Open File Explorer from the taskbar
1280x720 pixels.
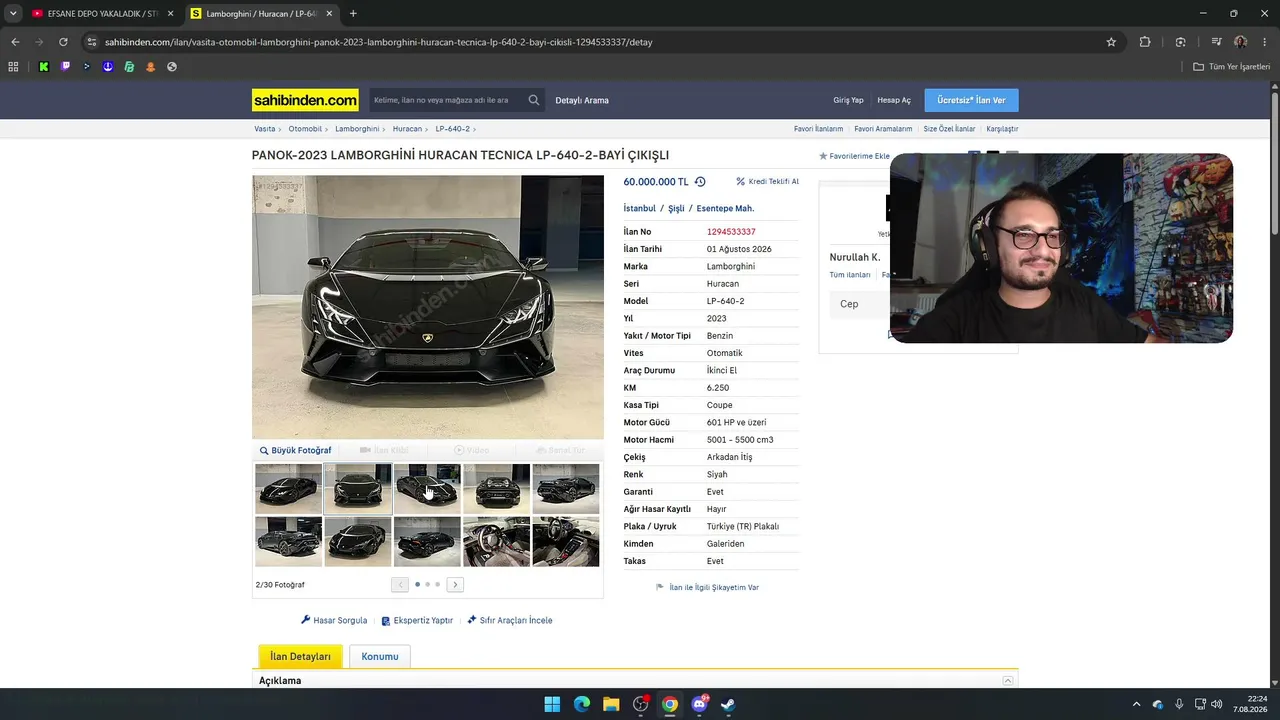[x=611, y=704]
